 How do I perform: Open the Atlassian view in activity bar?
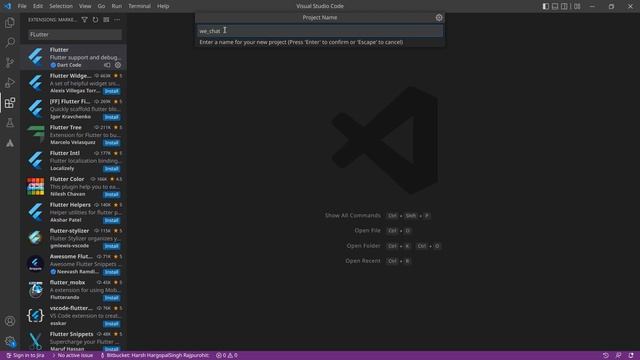pyautogui.click(x=10, y=143)
